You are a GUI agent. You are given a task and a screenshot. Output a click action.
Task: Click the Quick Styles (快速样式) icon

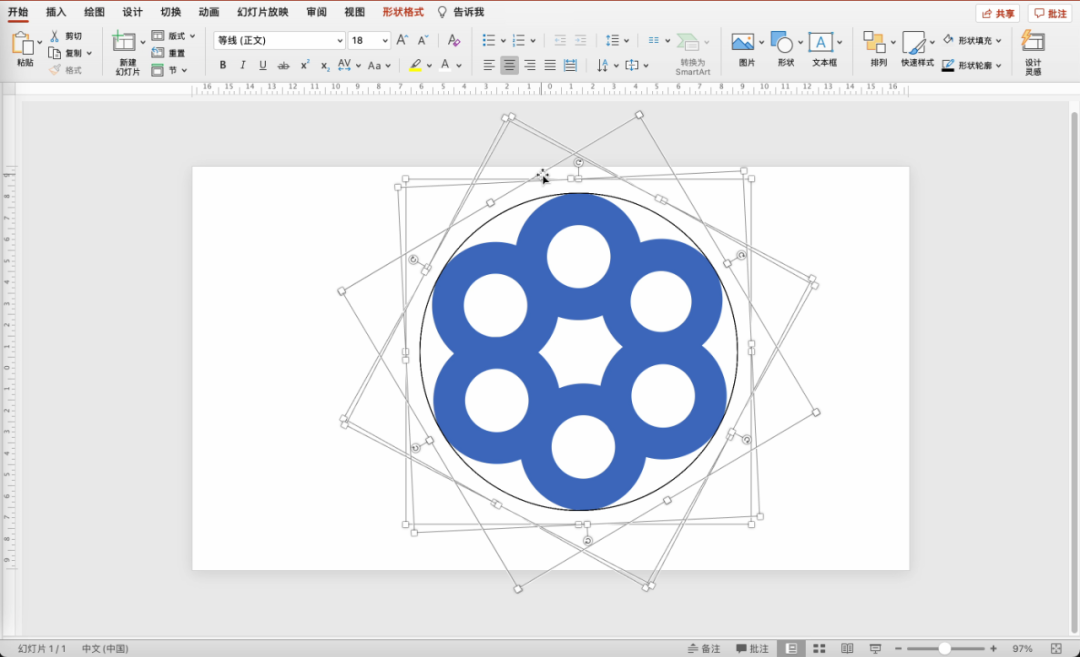click(x=914, y=43)
